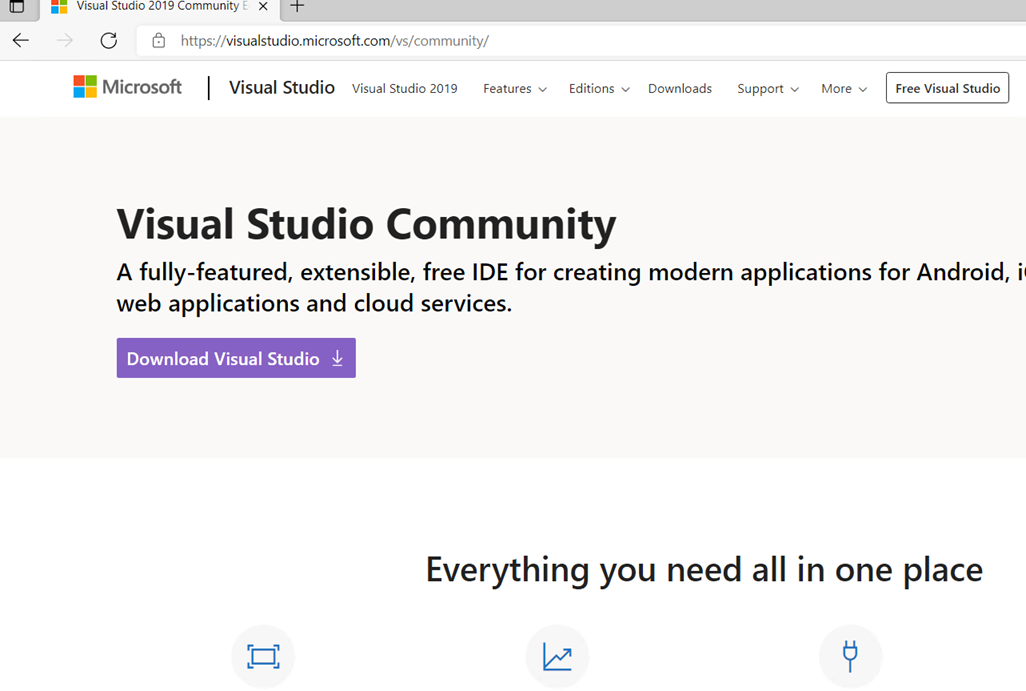This screenshot has width=1026, height=691.
Task: Click the Visual Studio brand link
Action: click(x=281, y=88)
